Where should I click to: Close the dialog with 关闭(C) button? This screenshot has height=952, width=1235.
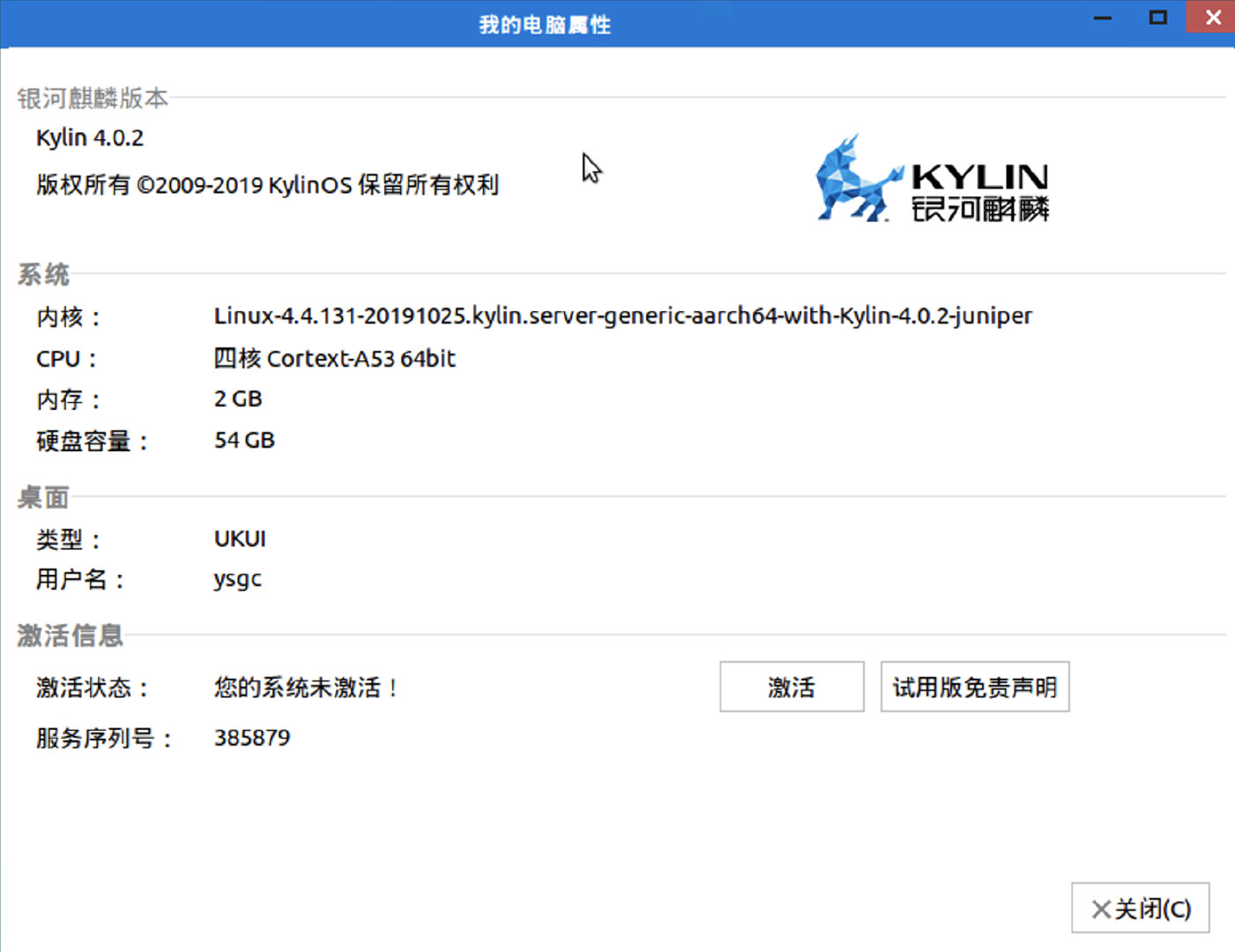tap(1141, 908)
